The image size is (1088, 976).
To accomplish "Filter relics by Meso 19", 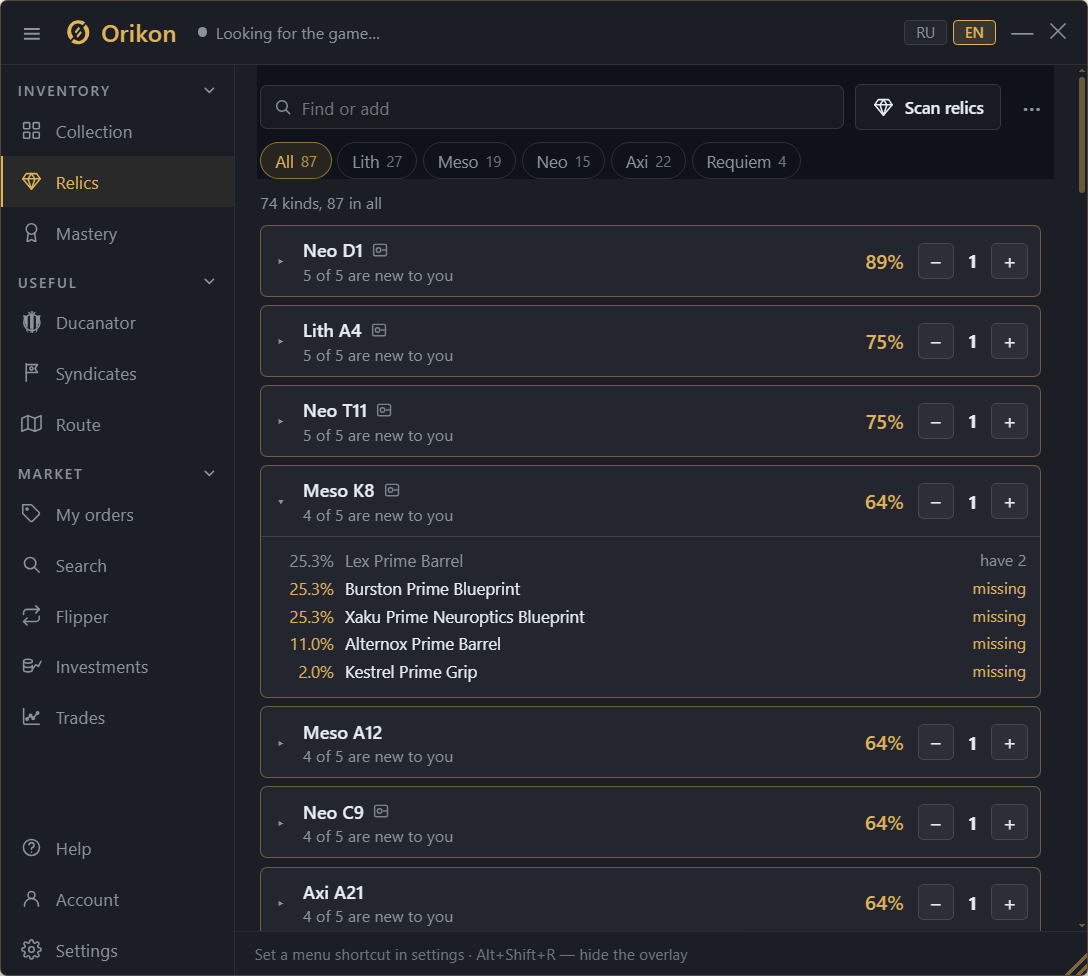I will pos(469,161).
